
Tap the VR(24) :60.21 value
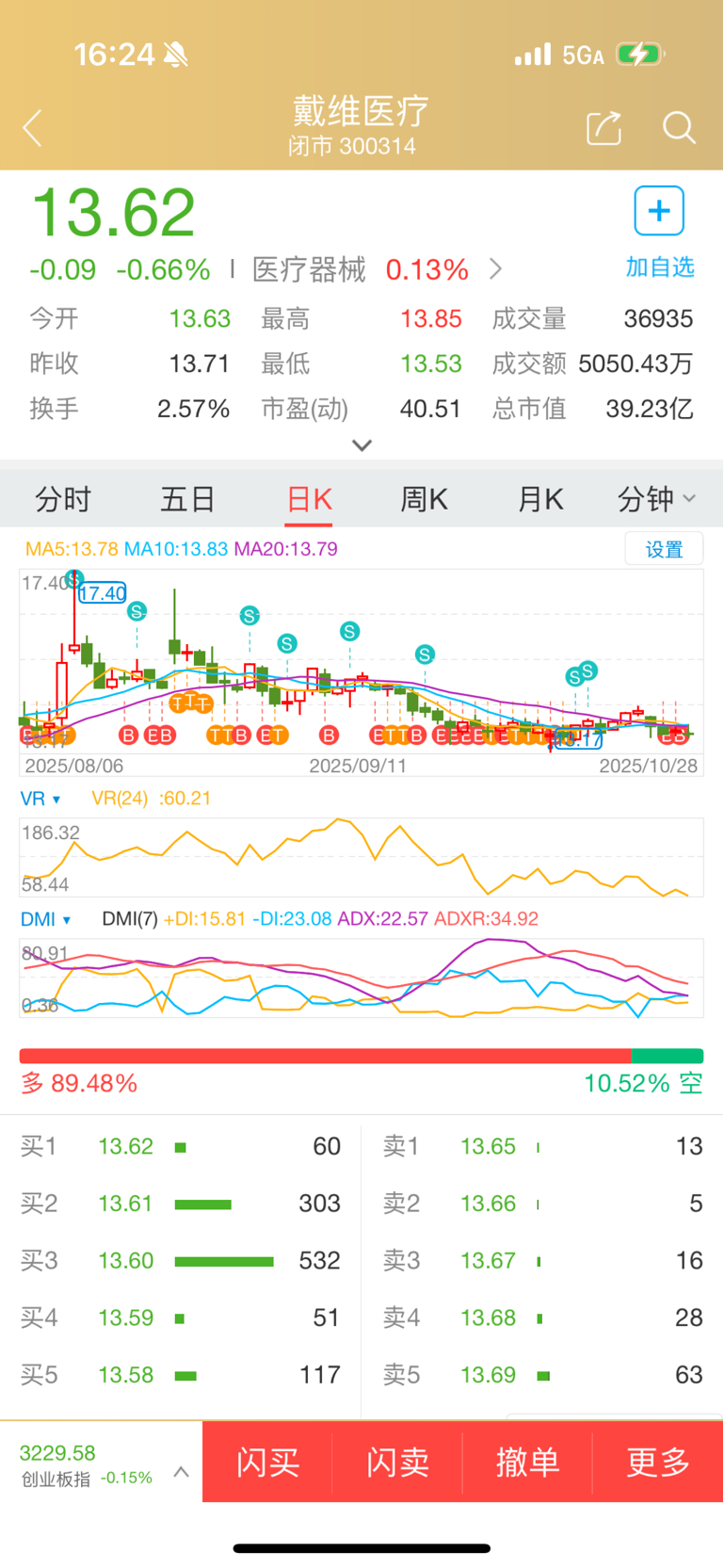point(151,799)
